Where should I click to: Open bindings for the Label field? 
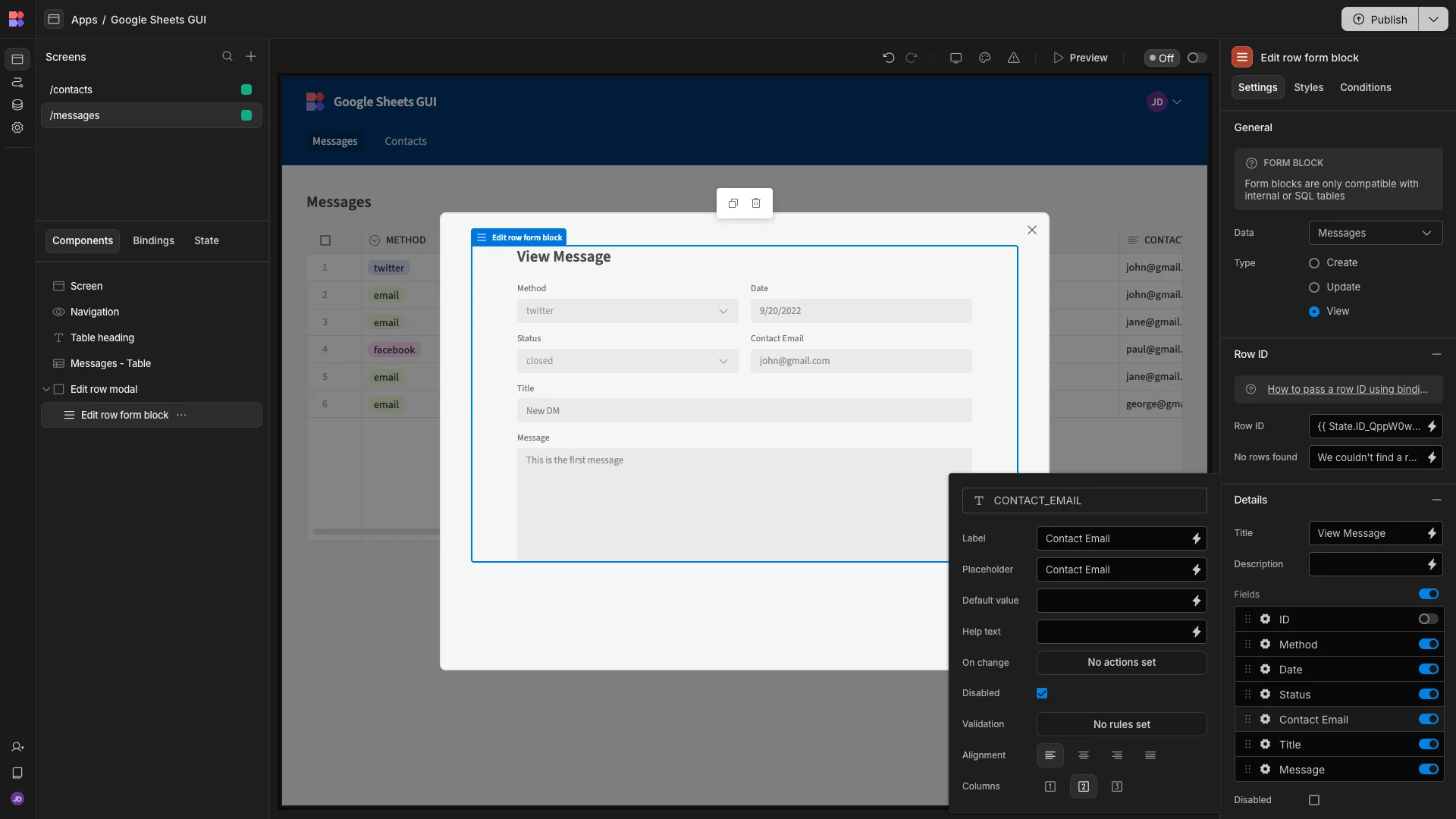[1197, 538]
